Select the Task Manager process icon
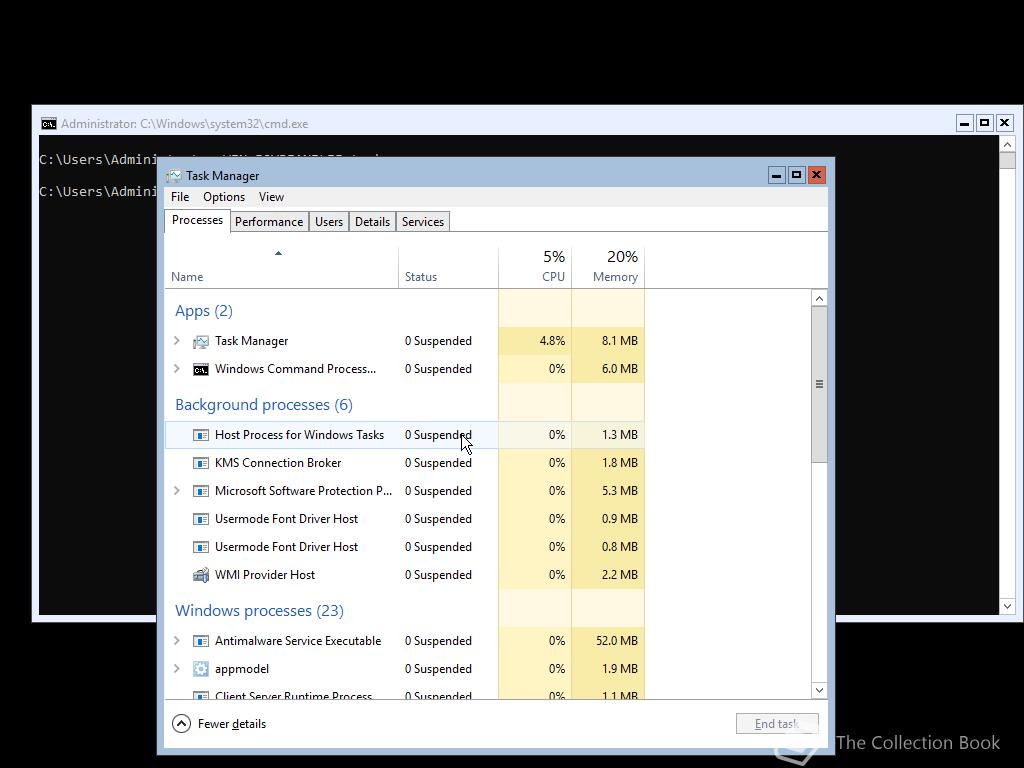The image size is (1024, 768). click(x=200, y=340)
